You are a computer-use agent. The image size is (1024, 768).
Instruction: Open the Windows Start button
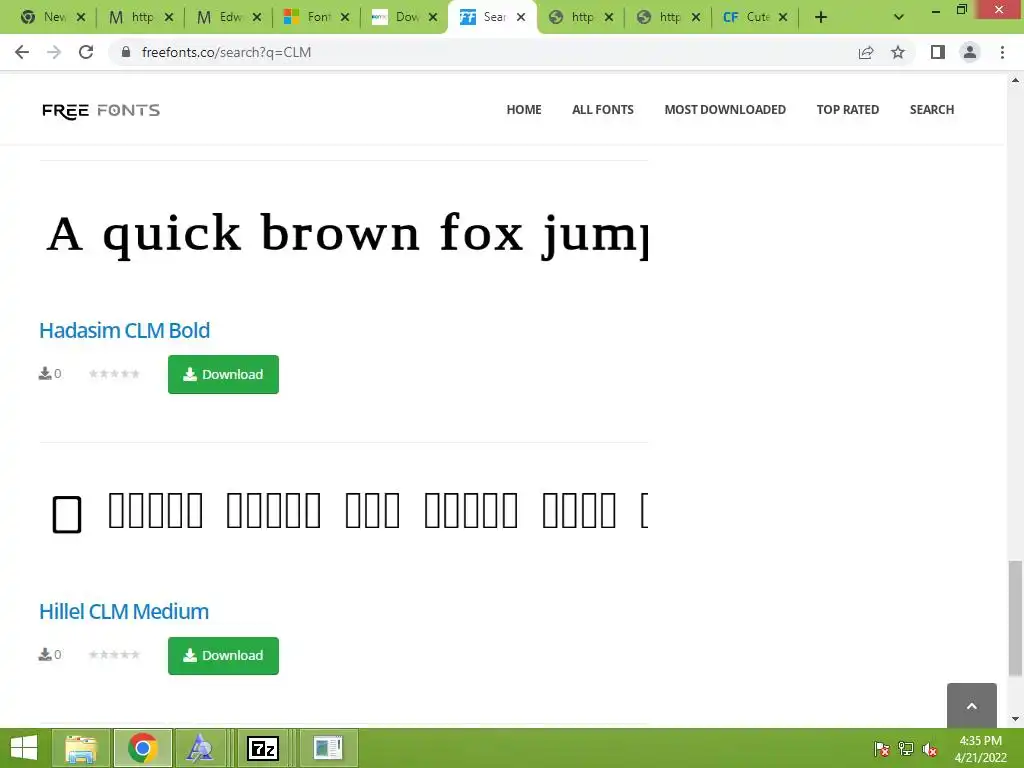click(x=24, y=748)
